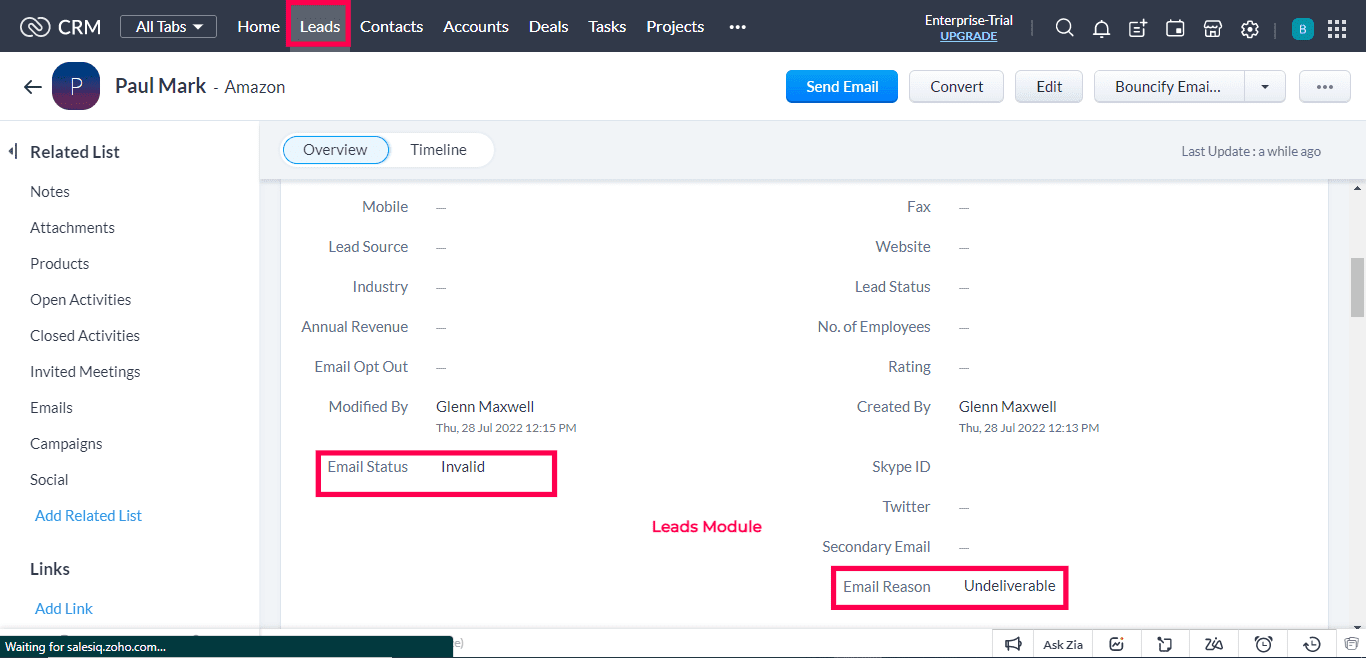Image resolution: width=1366 pixels, height=658 pixels.
Task: Expand the All Tabs dropdown
Action: 168,27
